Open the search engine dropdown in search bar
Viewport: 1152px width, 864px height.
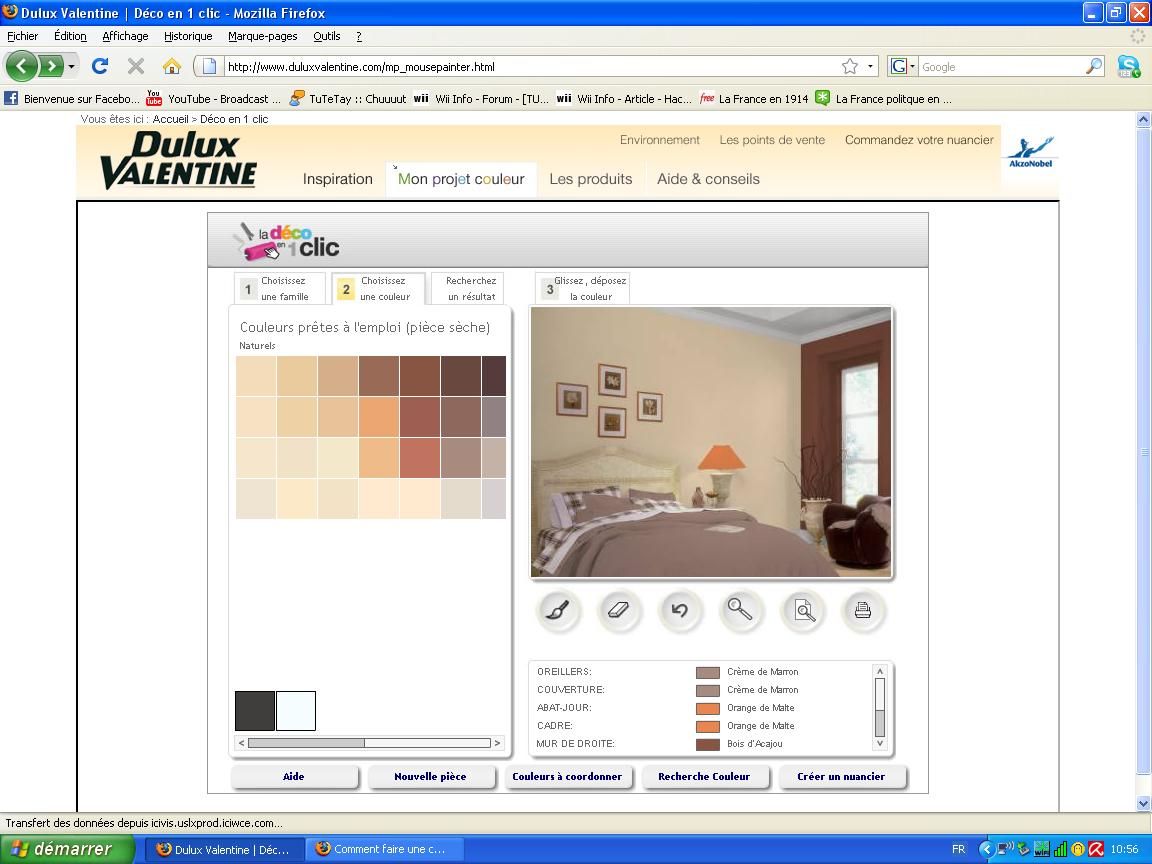(x=903, y=66)
